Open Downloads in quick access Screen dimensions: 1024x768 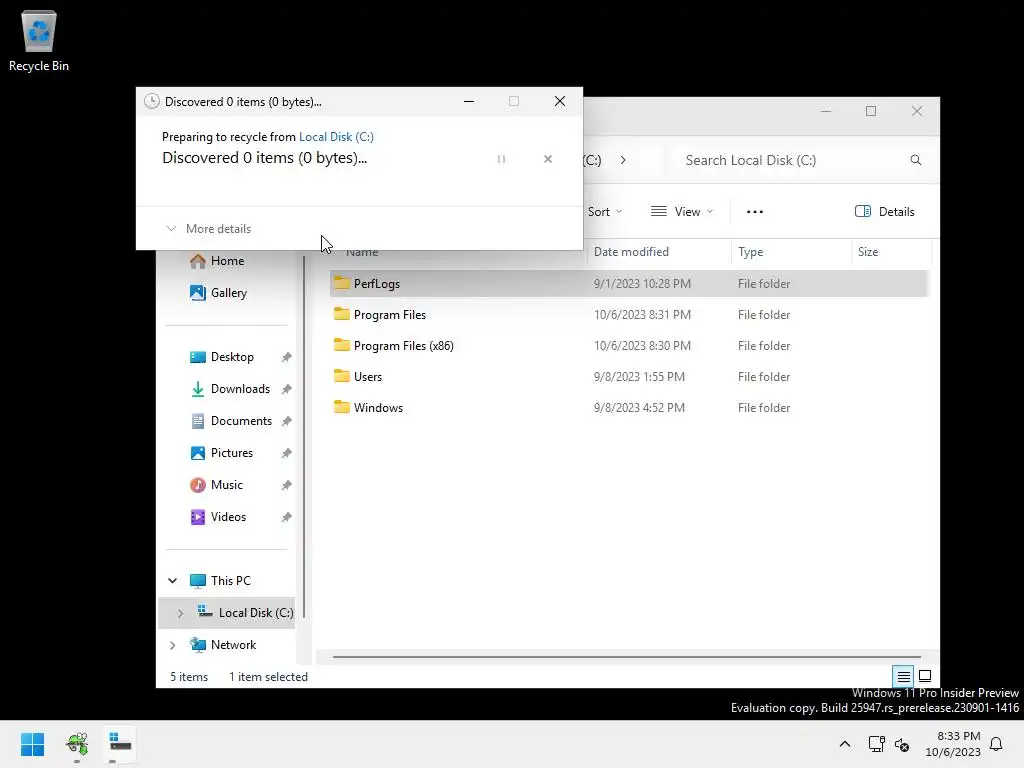coord(240,389)
